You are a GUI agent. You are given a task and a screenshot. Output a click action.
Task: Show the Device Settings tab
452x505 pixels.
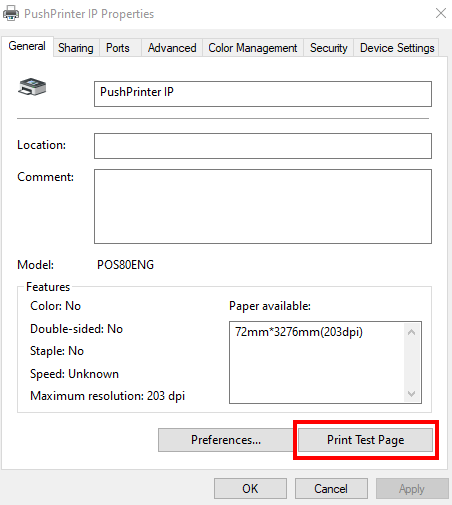[x=397, y=48]
